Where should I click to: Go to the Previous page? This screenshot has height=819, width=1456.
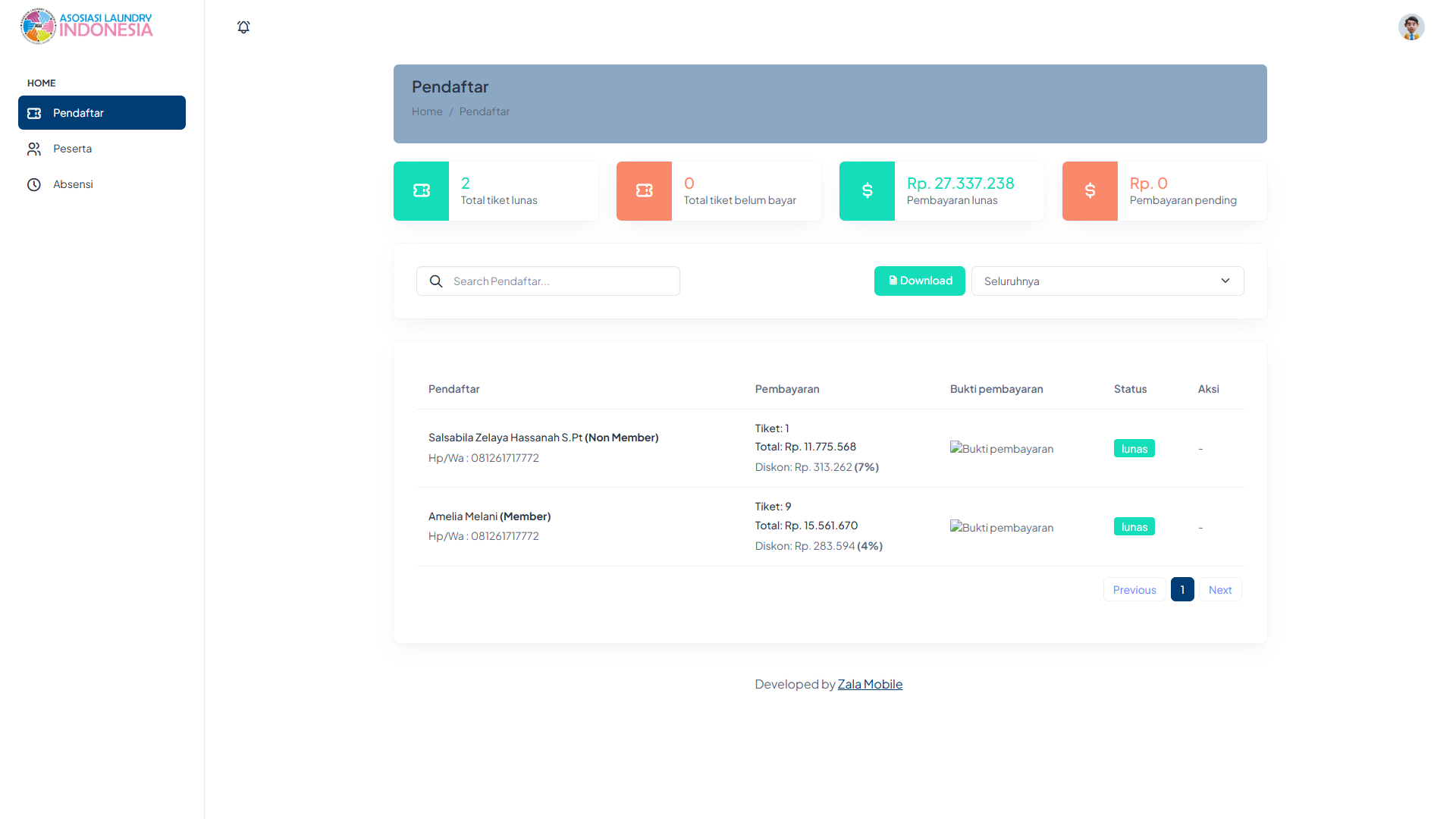point(1134,590)
